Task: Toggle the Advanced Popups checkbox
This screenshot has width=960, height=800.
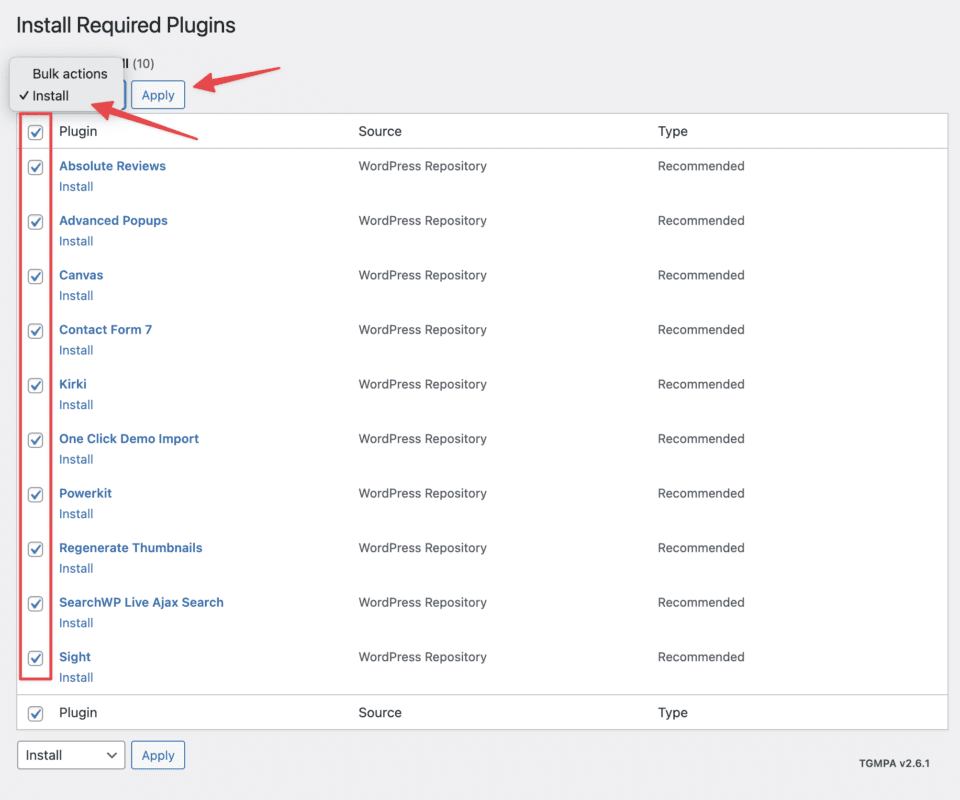Action: click(36, 221)
